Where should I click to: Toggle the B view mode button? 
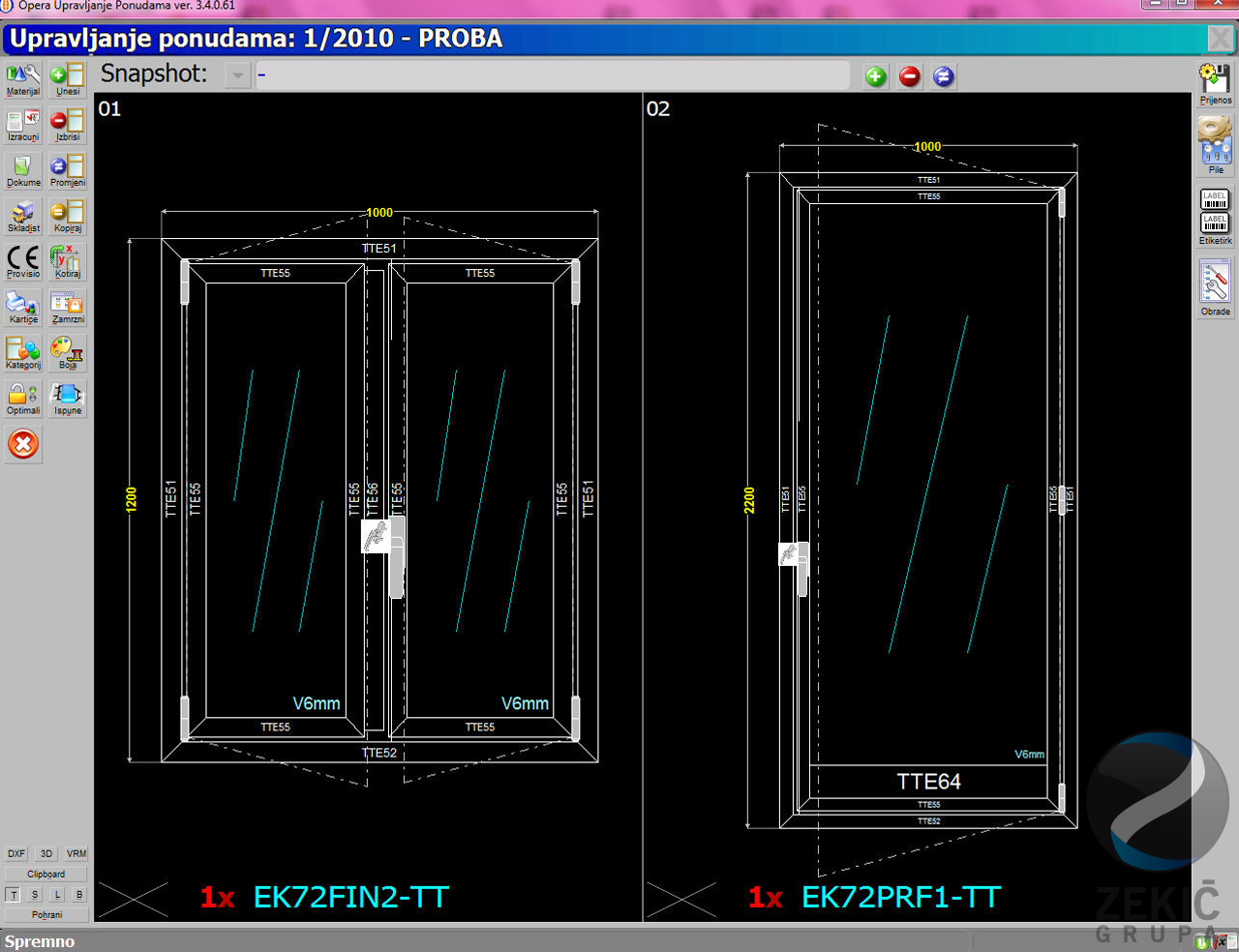pos(79,895)
